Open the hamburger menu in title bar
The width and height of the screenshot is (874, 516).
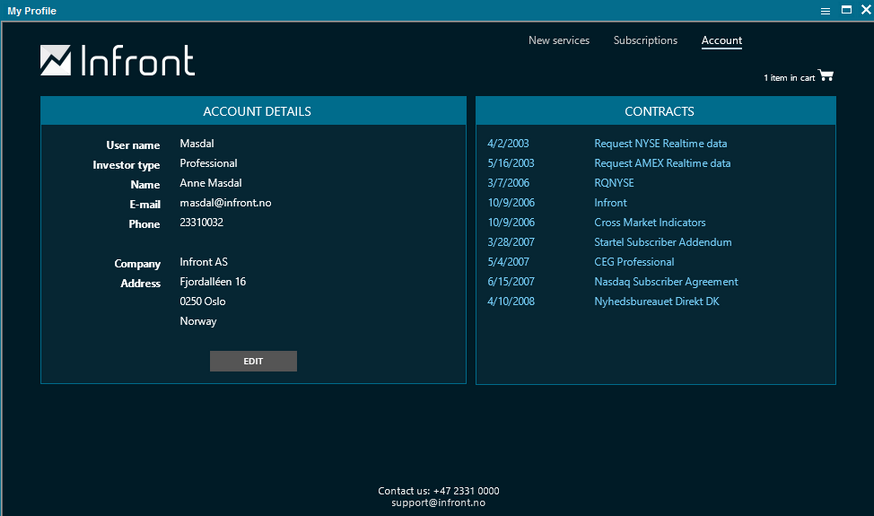(x=826, y=11)
